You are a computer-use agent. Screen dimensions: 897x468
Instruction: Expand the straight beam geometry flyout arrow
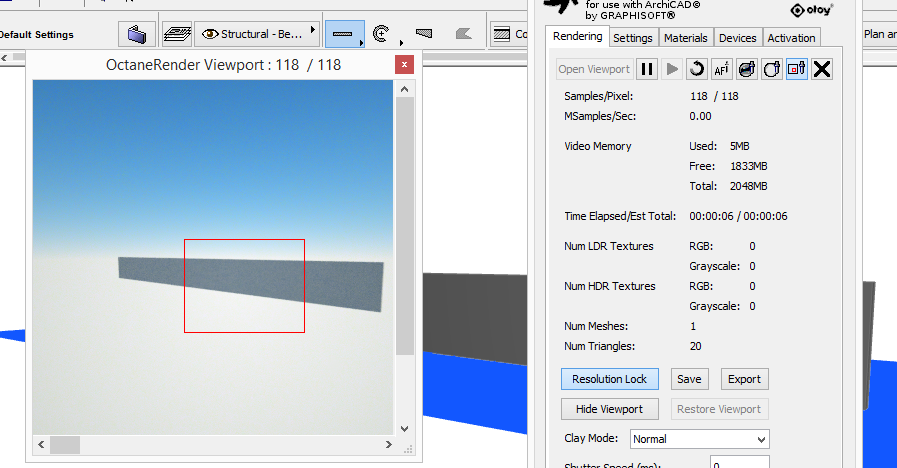[362, 42]
